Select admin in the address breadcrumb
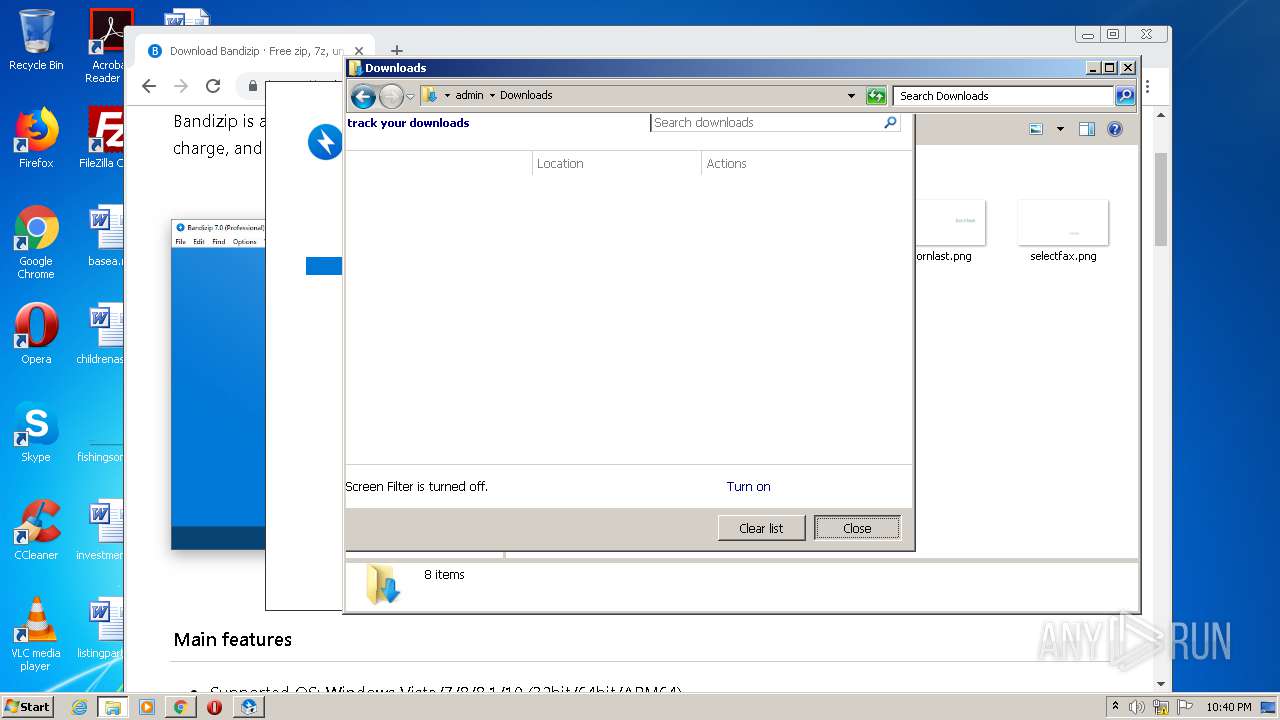The width and height of the screenshot is (1280, 720). point(469,96)
